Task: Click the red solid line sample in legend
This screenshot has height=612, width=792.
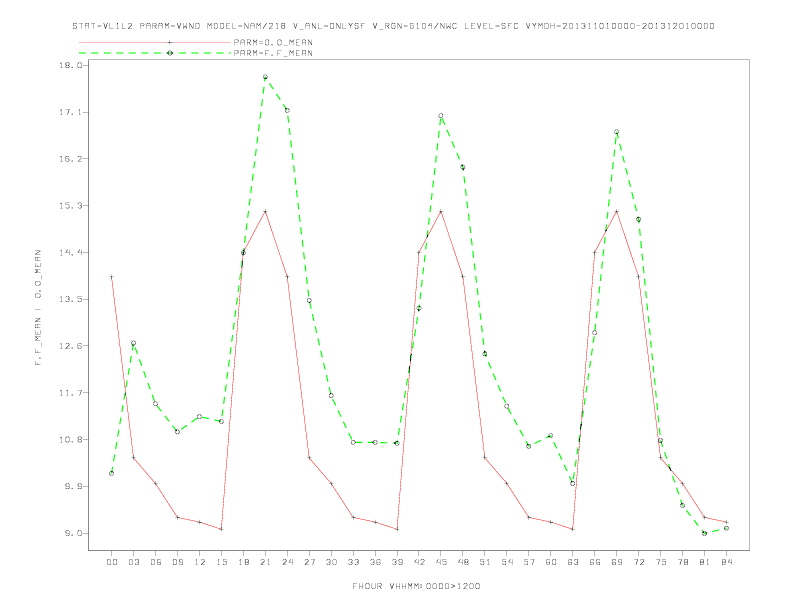Action: [155, 42]
